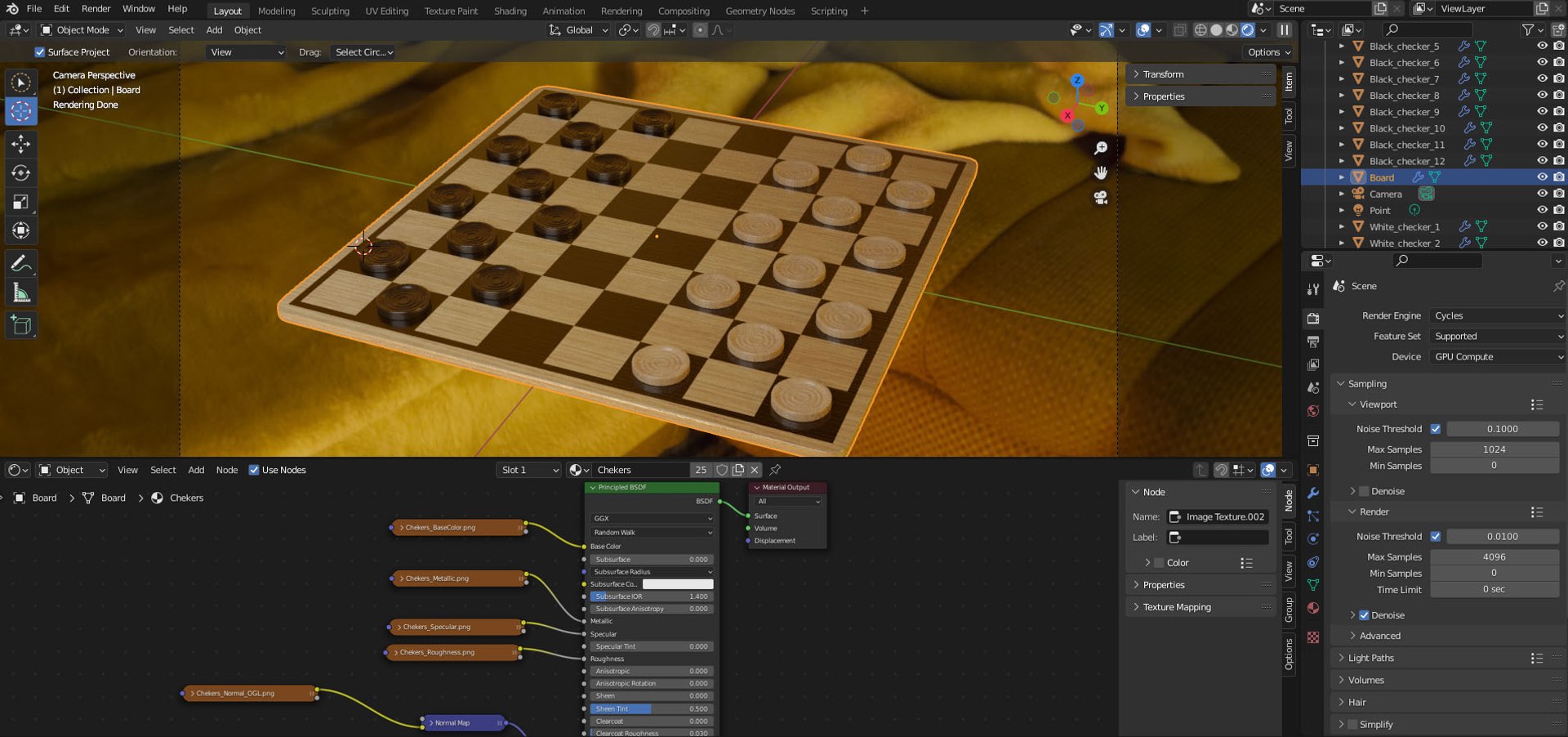Hide Board object with its eye icon
This screenshot has width=1568, height=737.
pyautogui.click(x=1542, y=177)
